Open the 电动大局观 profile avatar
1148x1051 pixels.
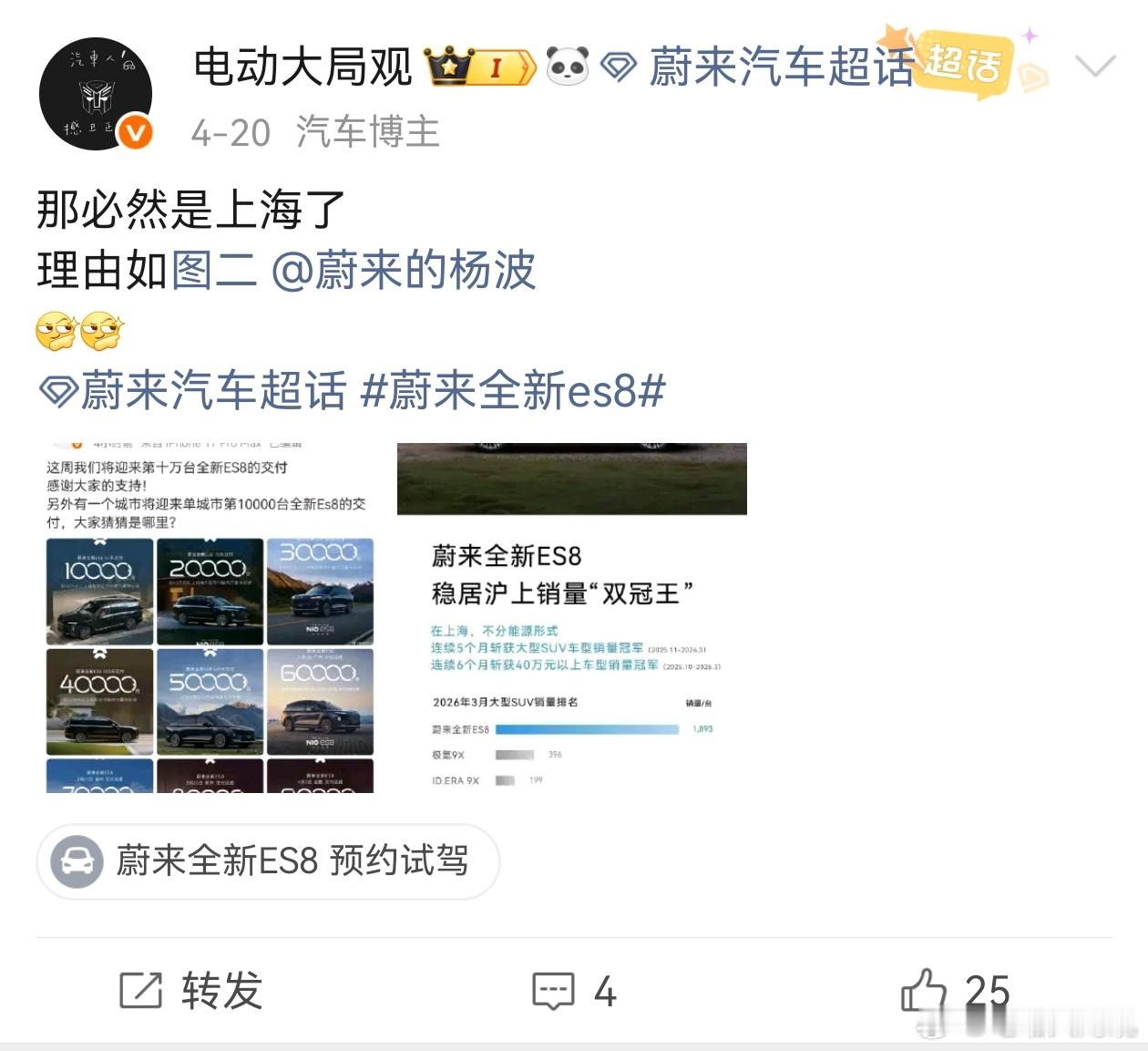pyautogui.click(x=96, y=94)
